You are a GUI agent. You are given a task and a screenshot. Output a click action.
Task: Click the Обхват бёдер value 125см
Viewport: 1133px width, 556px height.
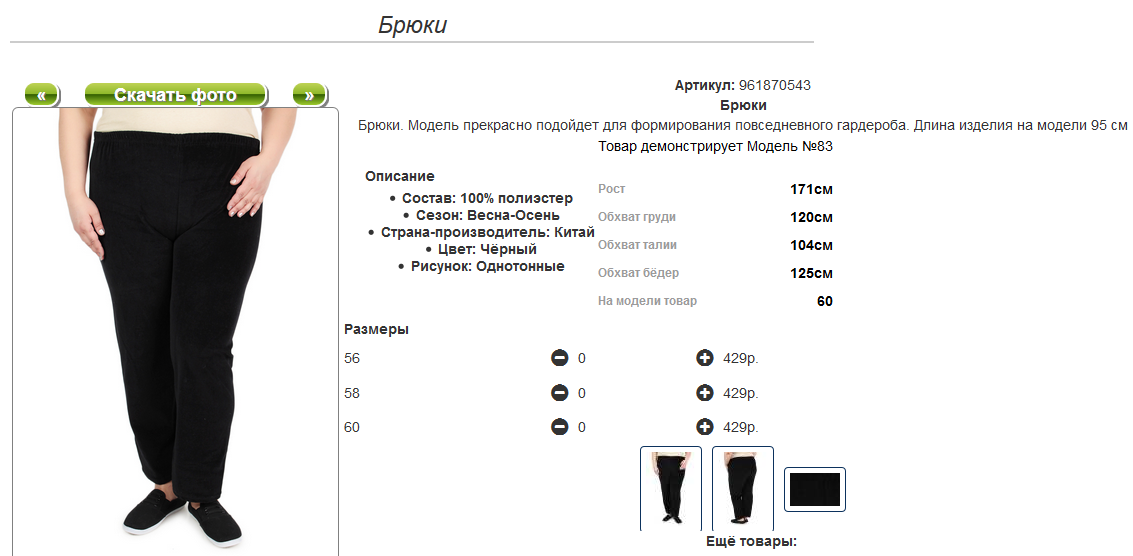pyautogui.click(x=811, y=274)
